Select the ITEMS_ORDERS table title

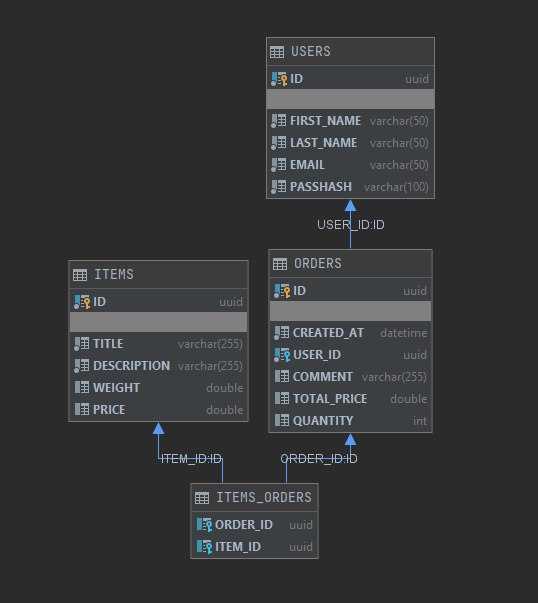pos(264,497)
